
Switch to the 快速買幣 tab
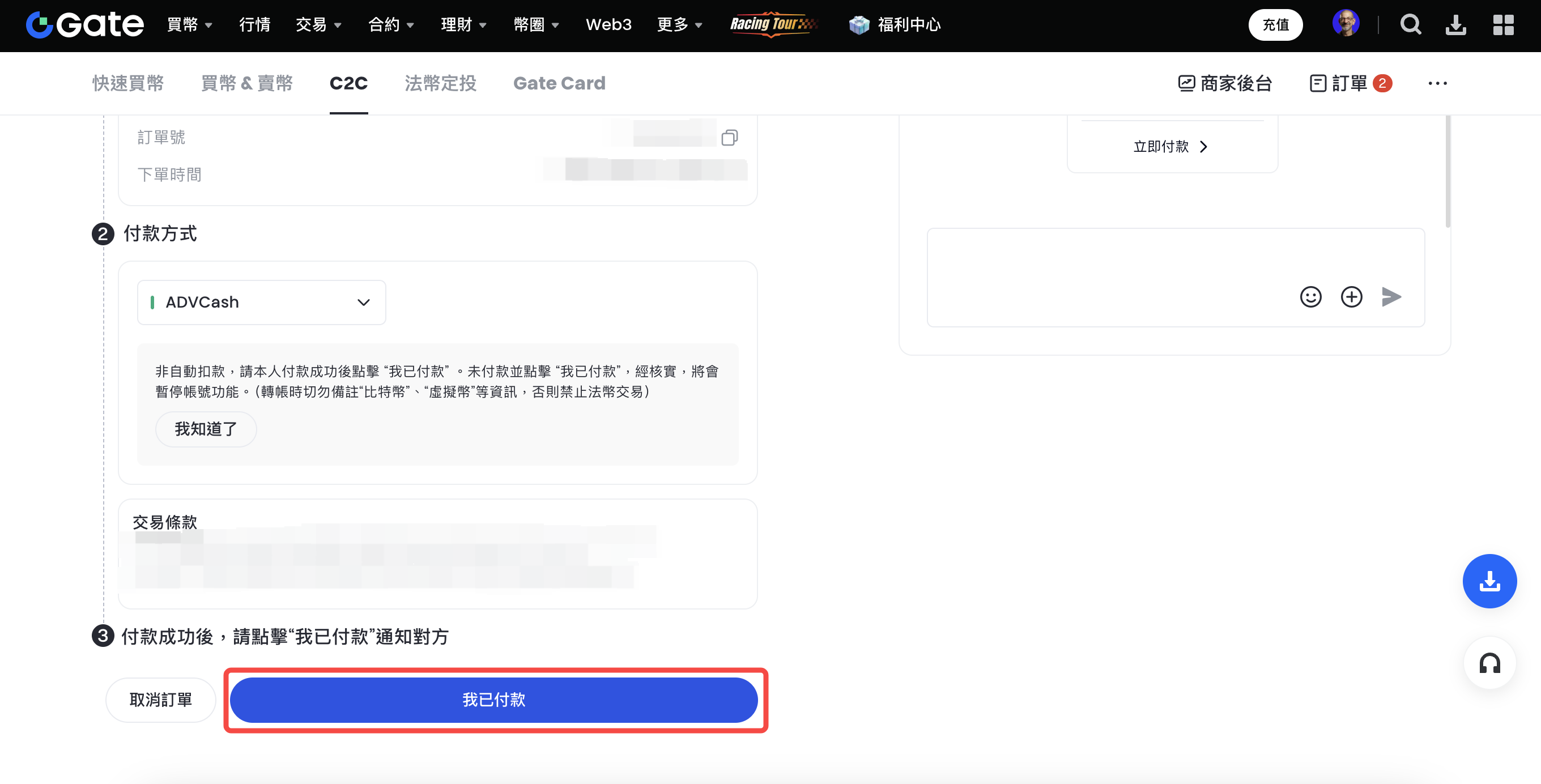tap(128, 83)
